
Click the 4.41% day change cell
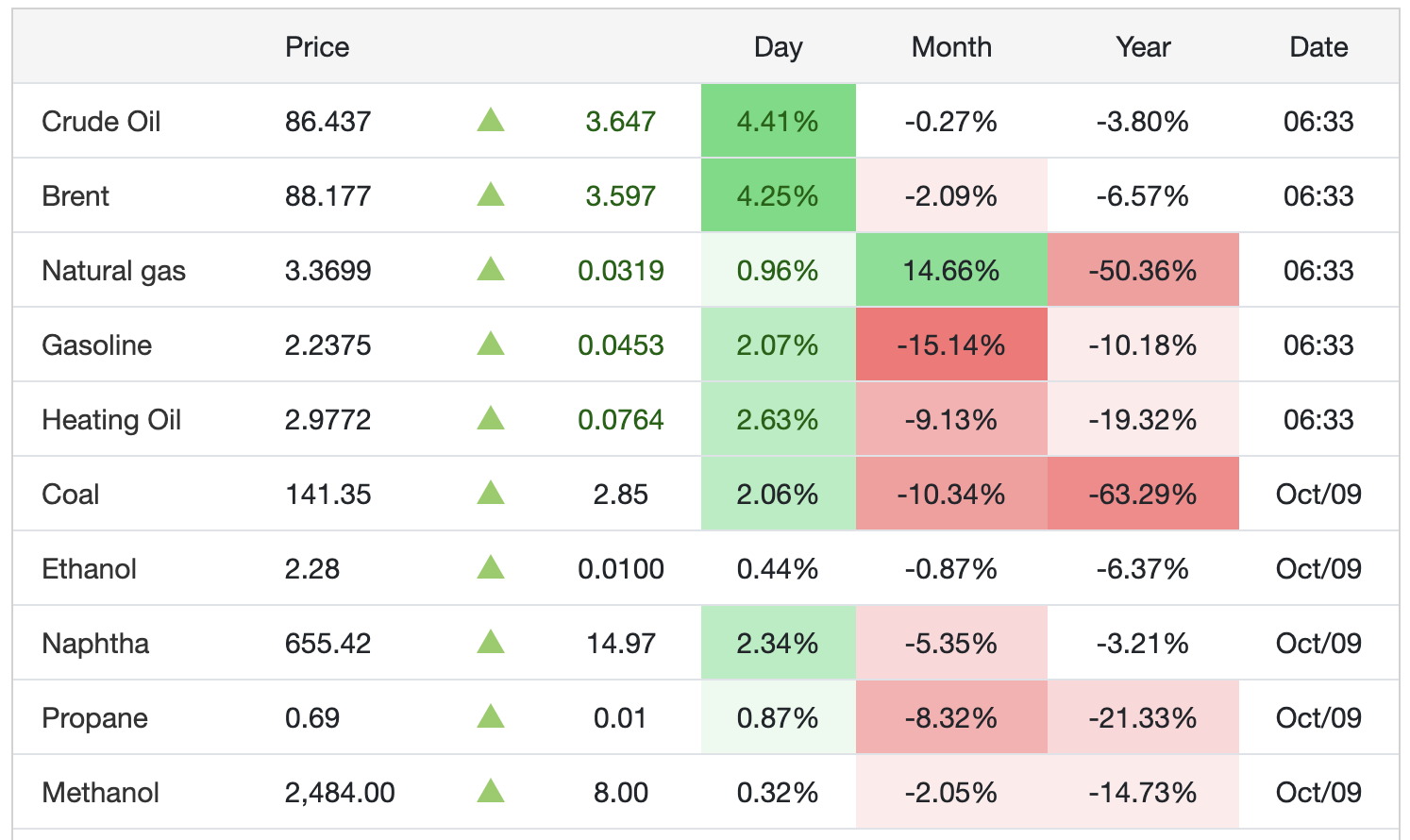(x=779, y=121)
